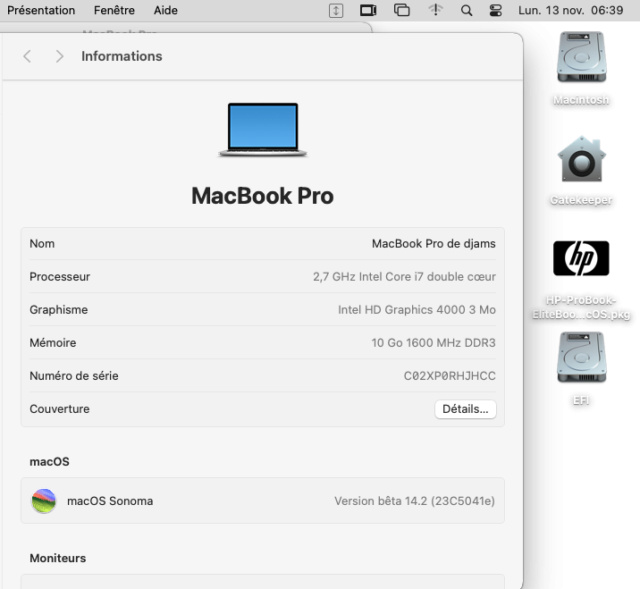Open the Aide menu
Screen dimensions: 640x589
(165, 10)
